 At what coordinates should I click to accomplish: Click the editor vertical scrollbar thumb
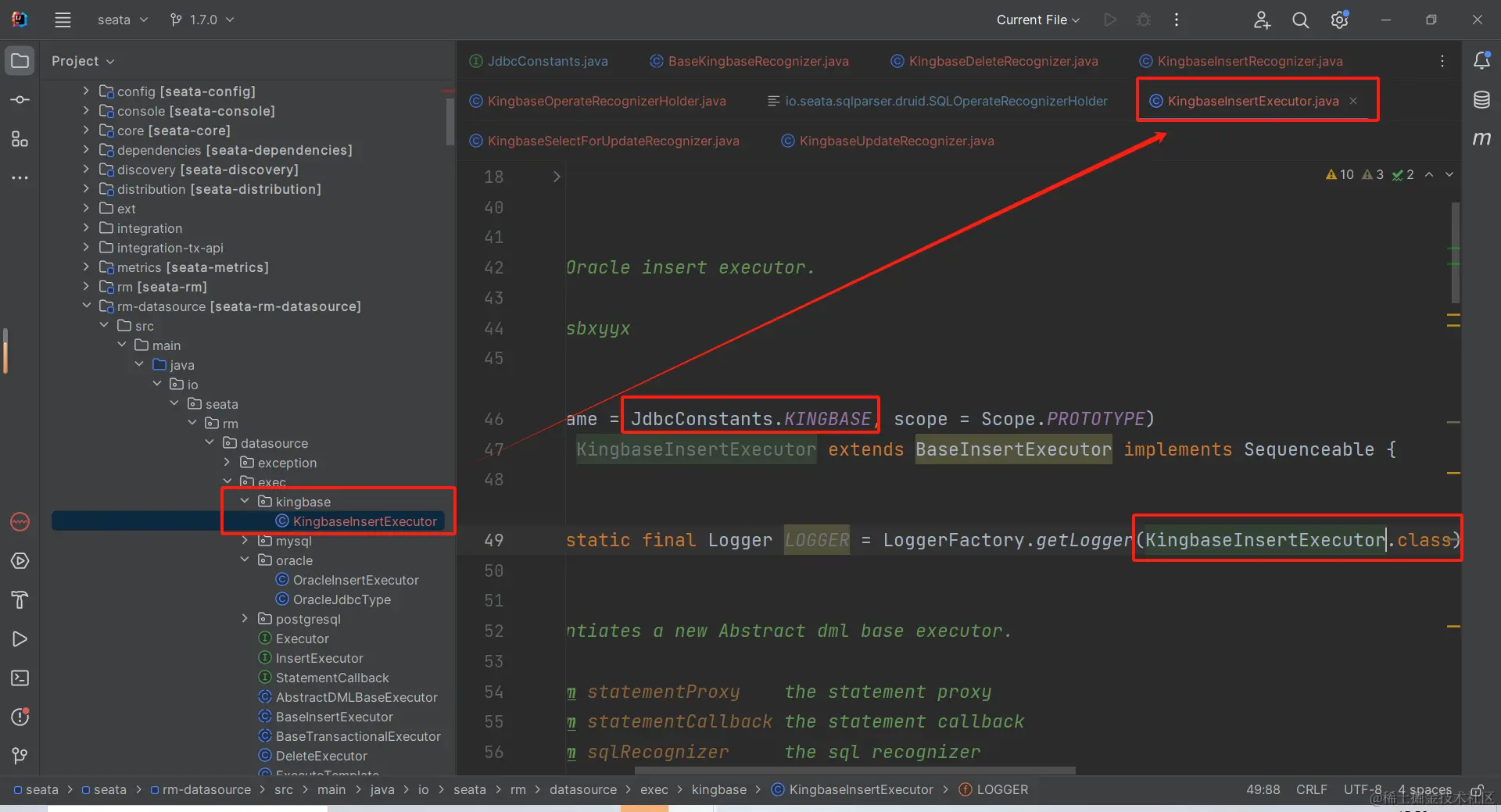[x=1455, y=252]
